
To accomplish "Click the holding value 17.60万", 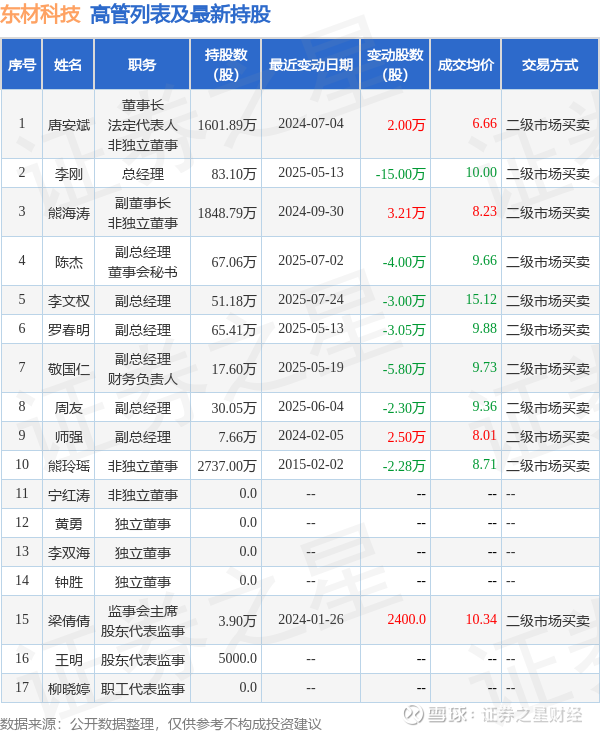I will coord(234,369).
